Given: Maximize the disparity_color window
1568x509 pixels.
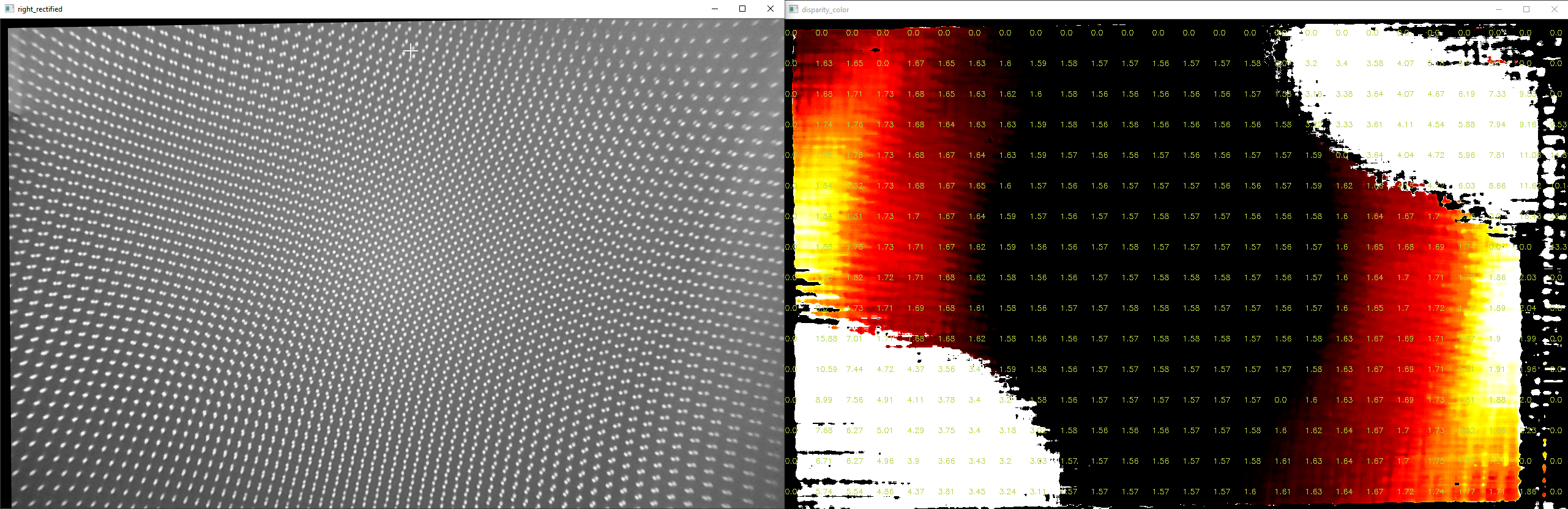Looking at the screenshot, I should (x=1526, y=9).
